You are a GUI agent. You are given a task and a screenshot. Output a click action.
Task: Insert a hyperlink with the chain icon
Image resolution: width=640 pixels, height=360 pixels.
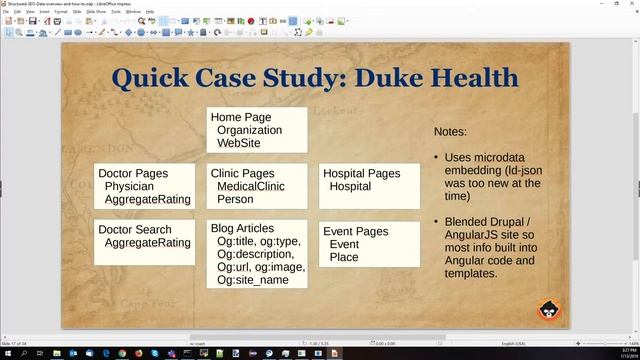(x=283, y=21)
